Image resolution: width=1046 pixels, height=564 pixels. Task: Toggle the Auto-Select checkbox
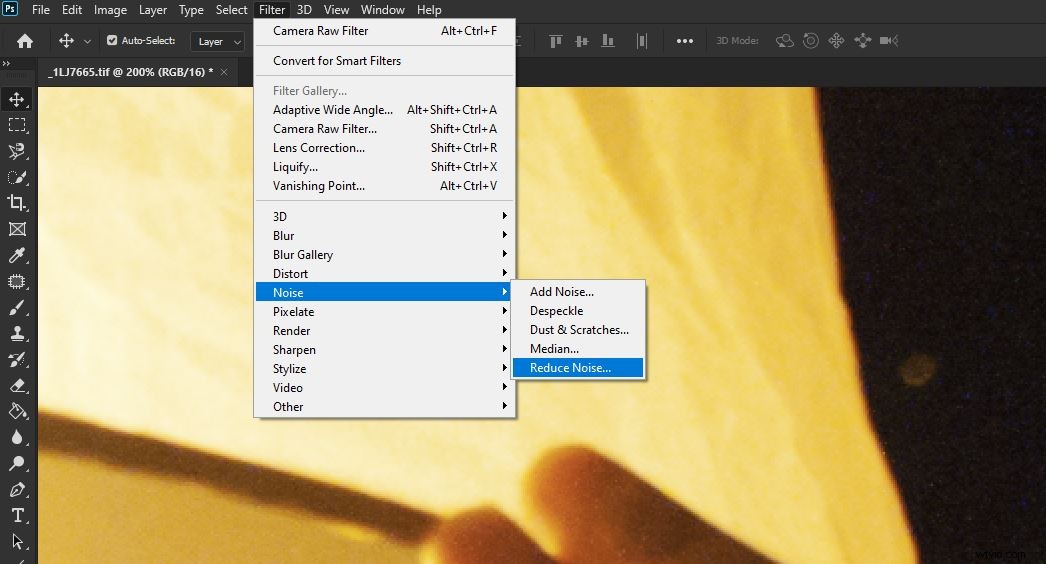[x=112, y=41]
